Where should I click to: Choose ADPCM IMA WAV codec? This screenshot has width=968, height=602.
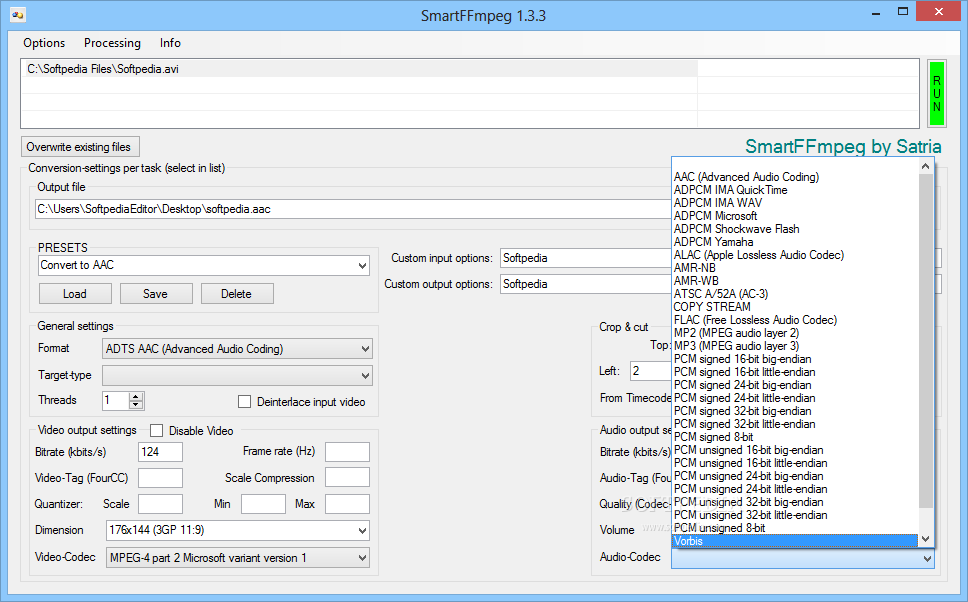tap(795, 203)
